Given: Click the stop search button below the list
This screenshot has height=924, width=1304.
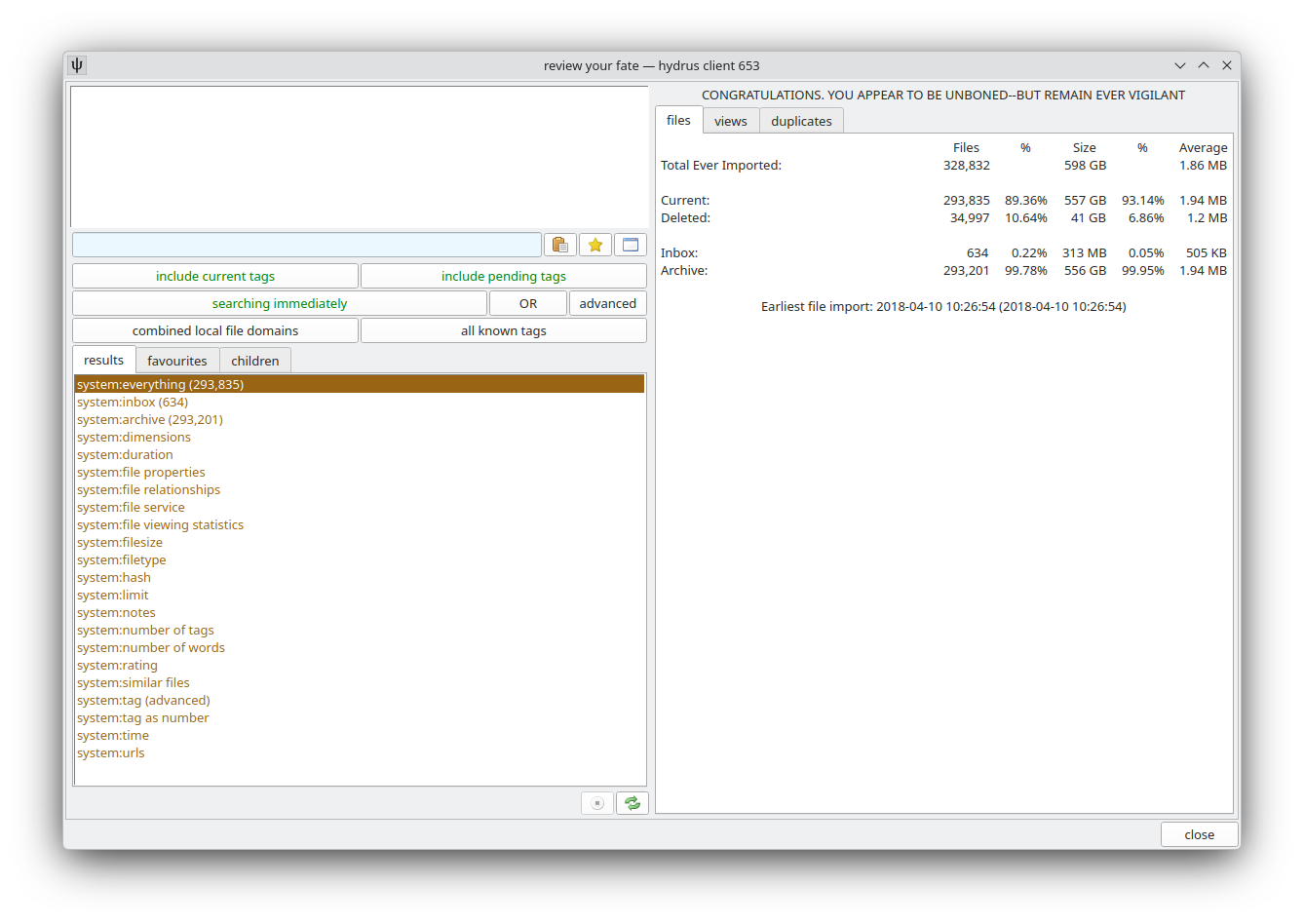Looking at the screenshot, I should pyautogui.click(x=597, y=803).
